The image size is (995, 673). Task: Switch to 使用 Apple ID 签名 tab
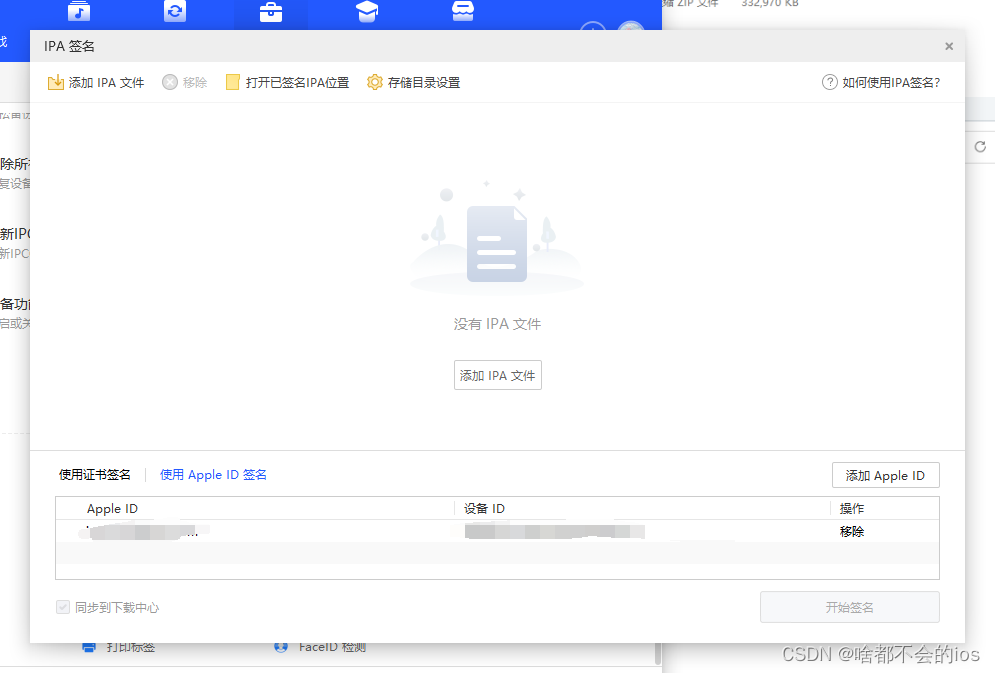[213, 474]
